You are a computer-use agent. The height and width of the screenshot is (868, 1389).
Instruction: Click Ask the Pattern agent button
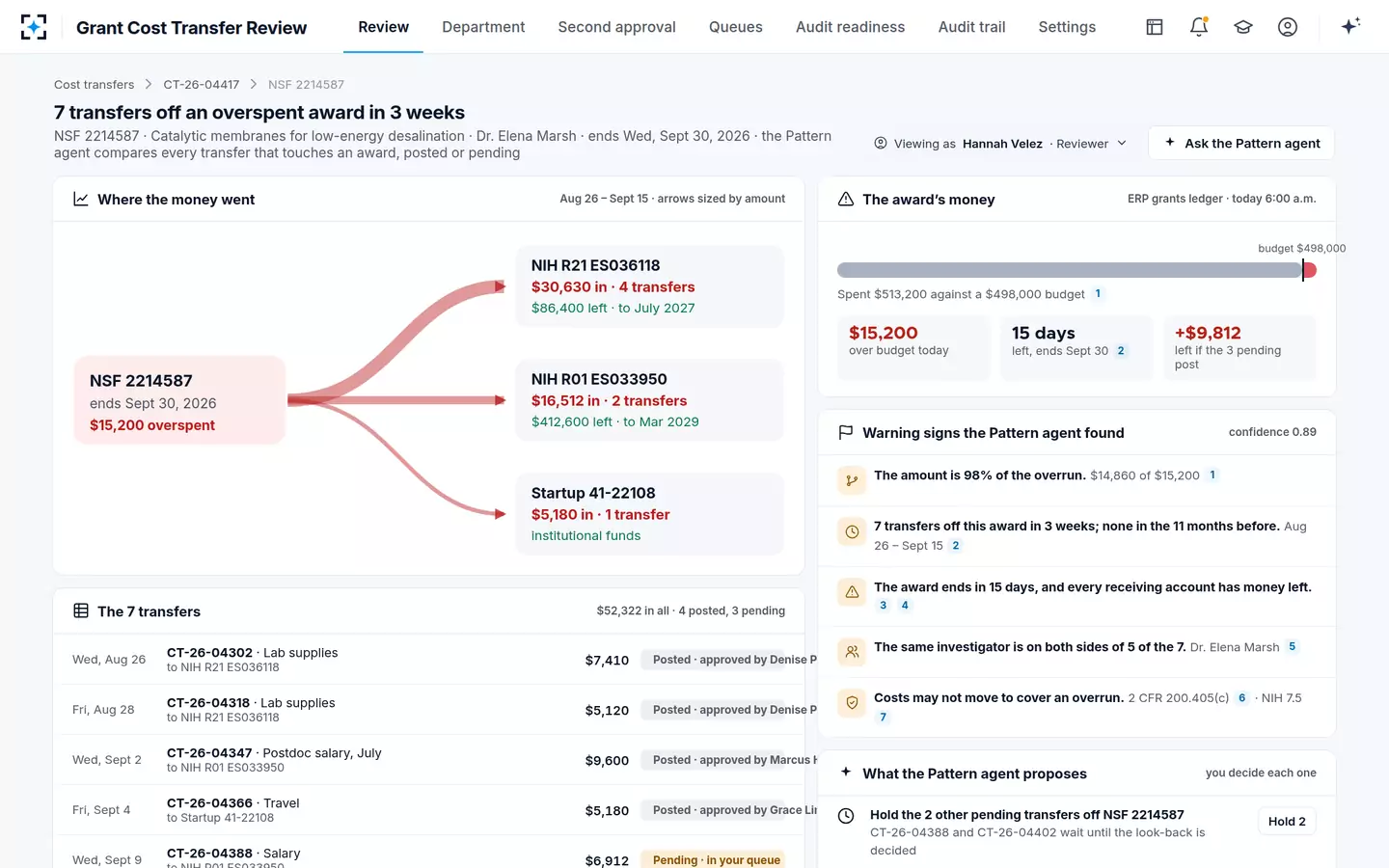pos(1241,143)
